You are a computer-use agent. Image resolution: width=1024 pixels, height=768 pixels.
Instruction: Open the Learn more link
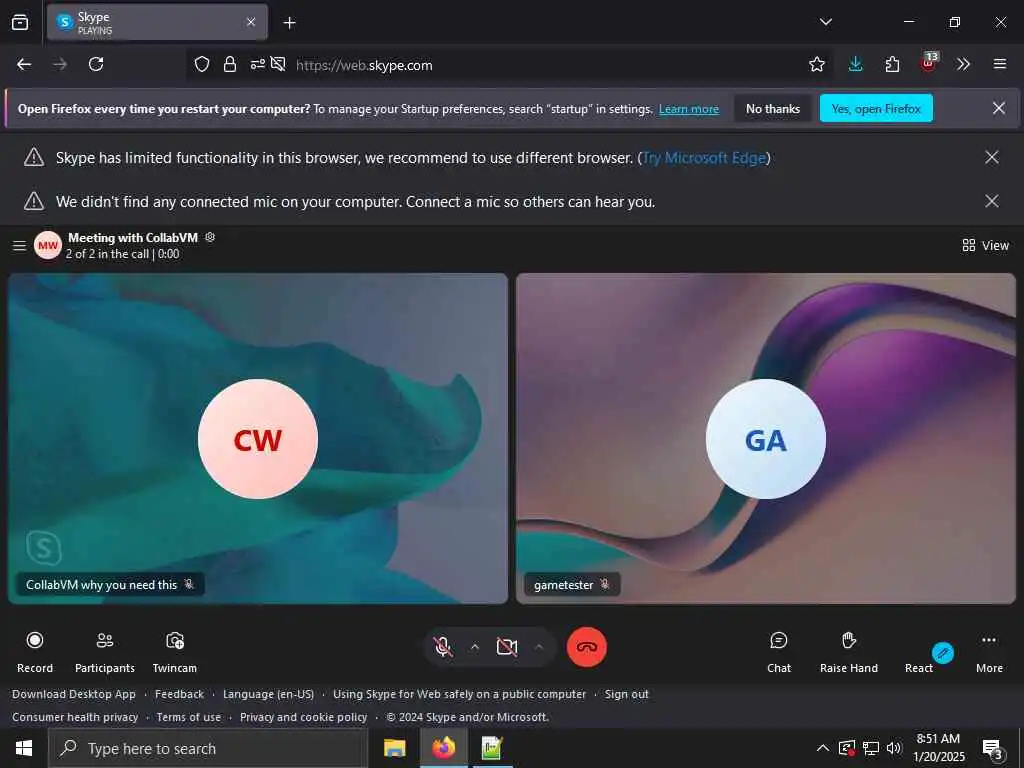point(688,109)
